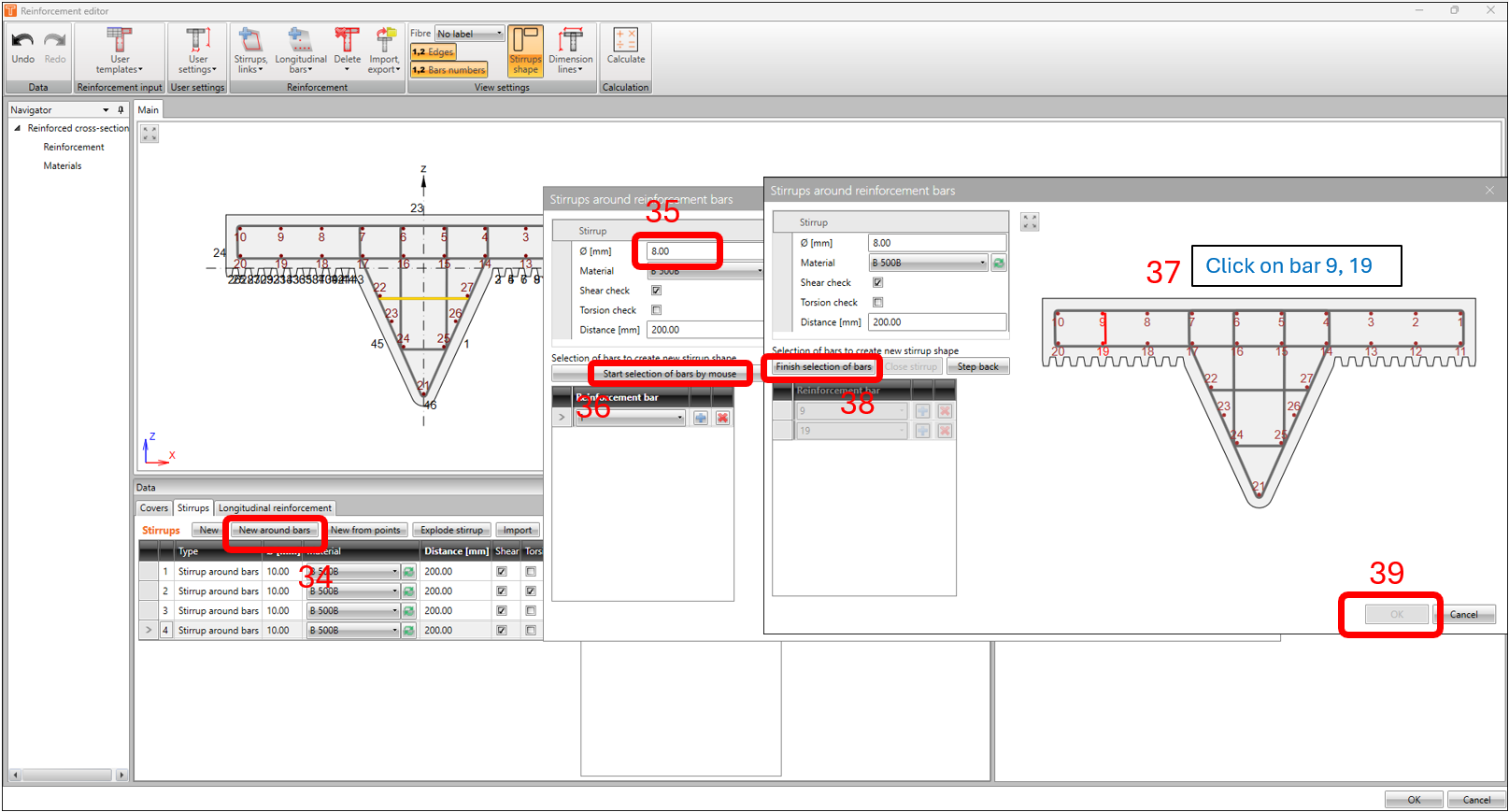Viewport: 1509px width, 812px height.
Task: Click Cancel in the right Stirrups dialog
Action: pos(1464,615)
